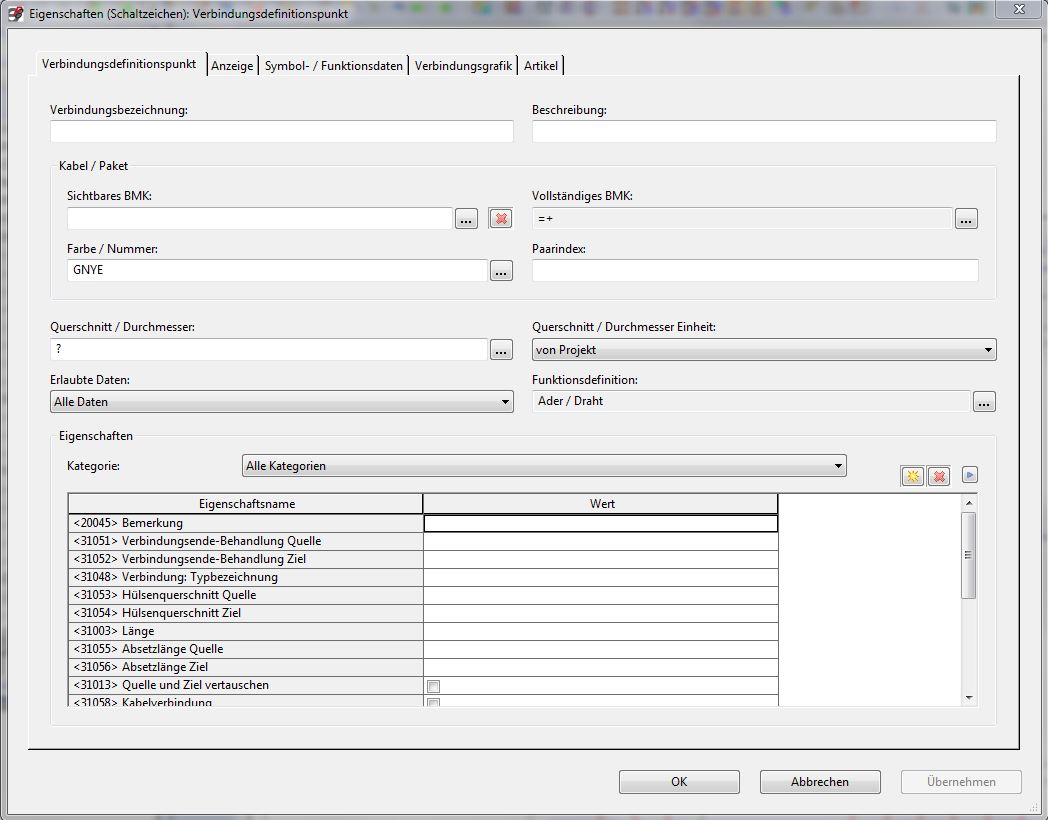Click the value cell for Absetzlänge Ziel
1048x820 pixels.
(601, 668)
